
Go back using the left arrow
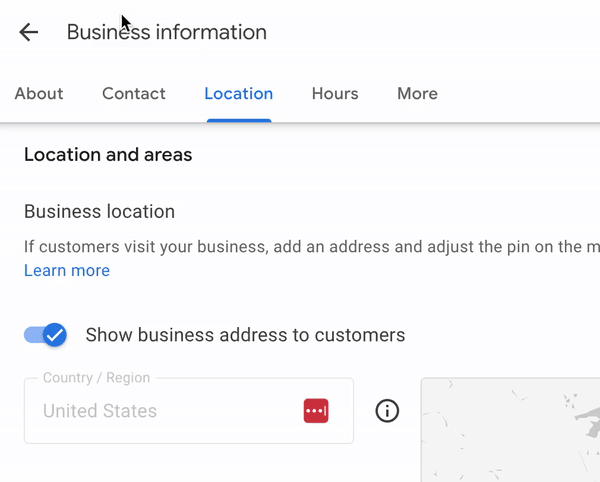click(x=29, y=32)
